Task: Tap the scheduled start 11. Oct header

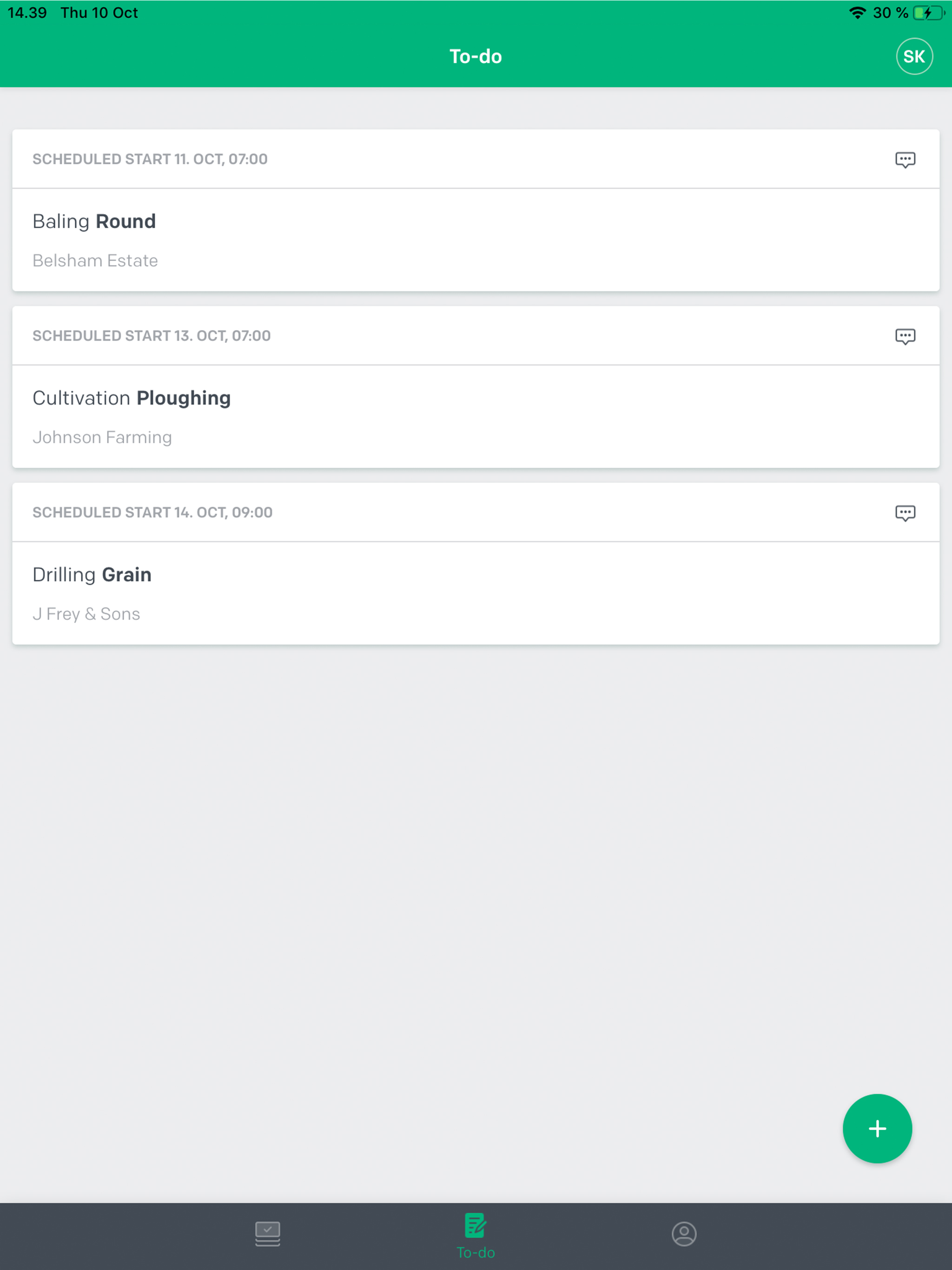Action: pos(150,159)
